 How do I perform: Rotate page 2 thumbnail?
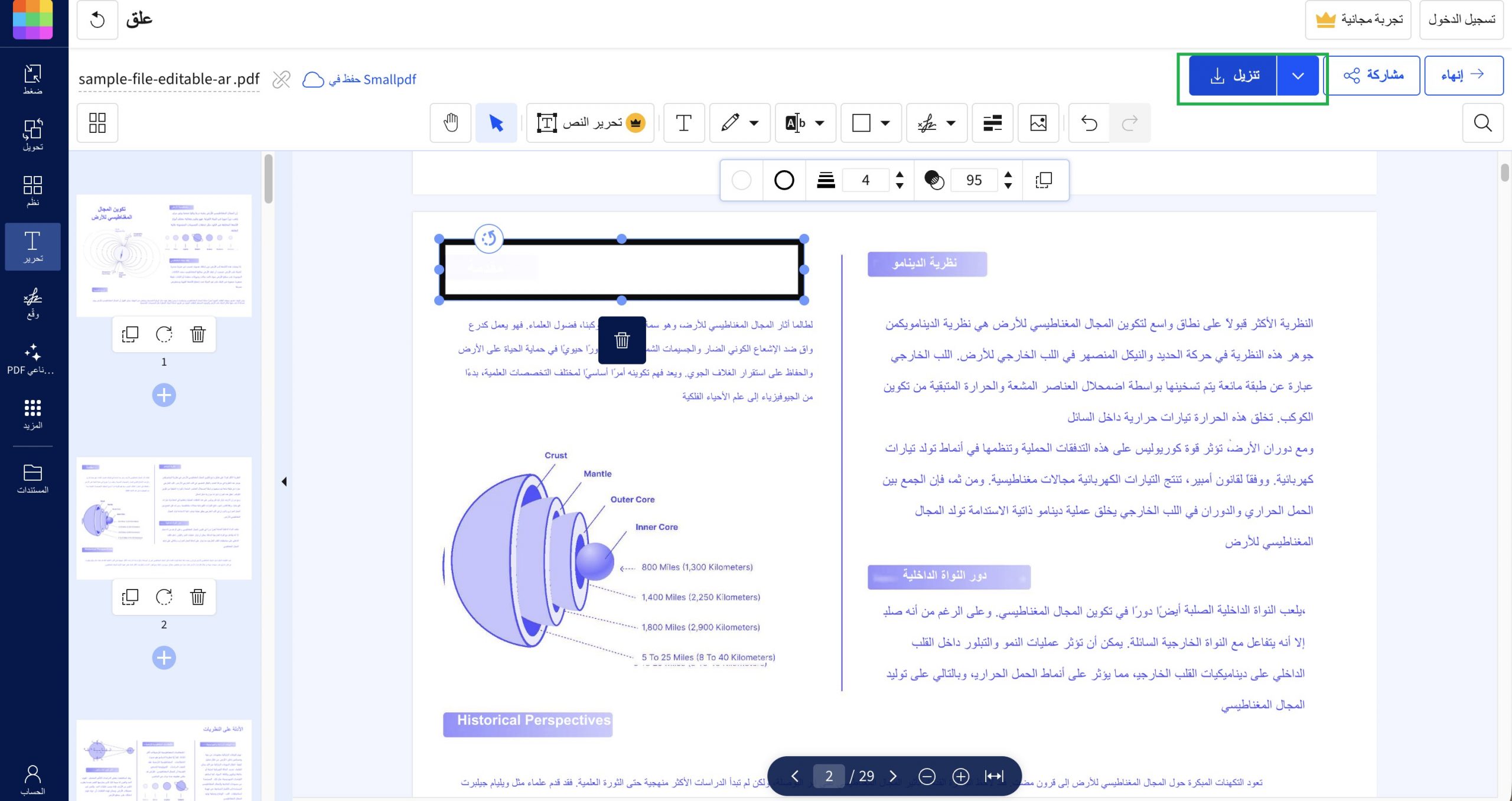click(164, 597)
